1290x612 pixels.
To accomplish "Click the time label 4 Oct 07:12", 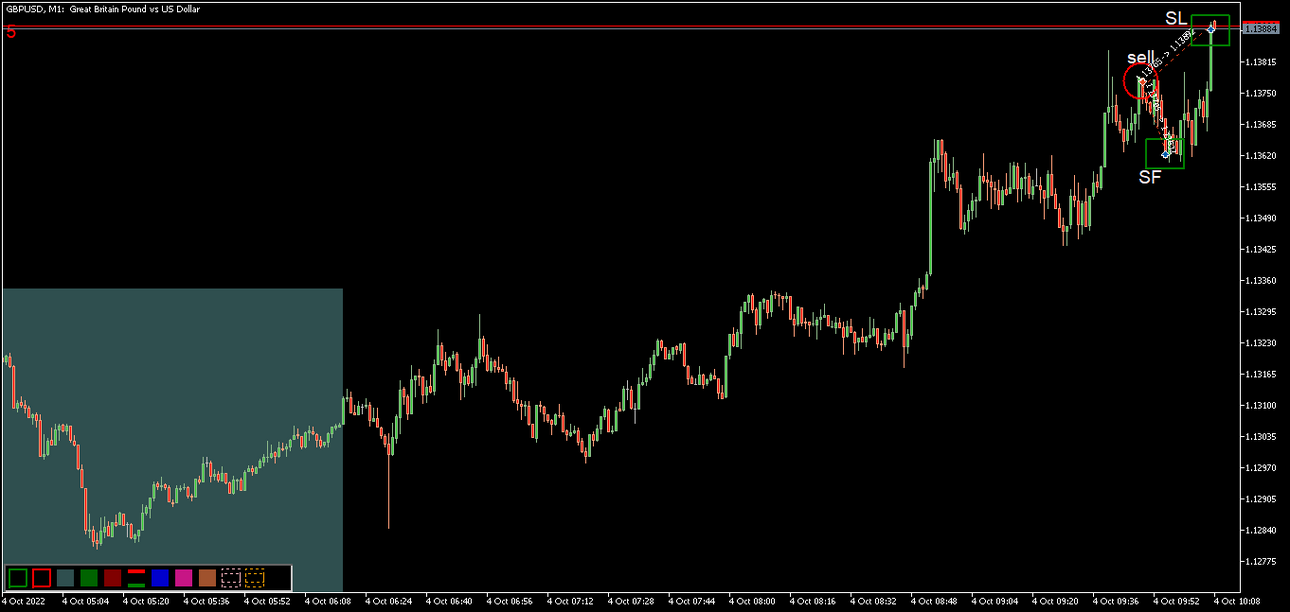I will 571,602.
